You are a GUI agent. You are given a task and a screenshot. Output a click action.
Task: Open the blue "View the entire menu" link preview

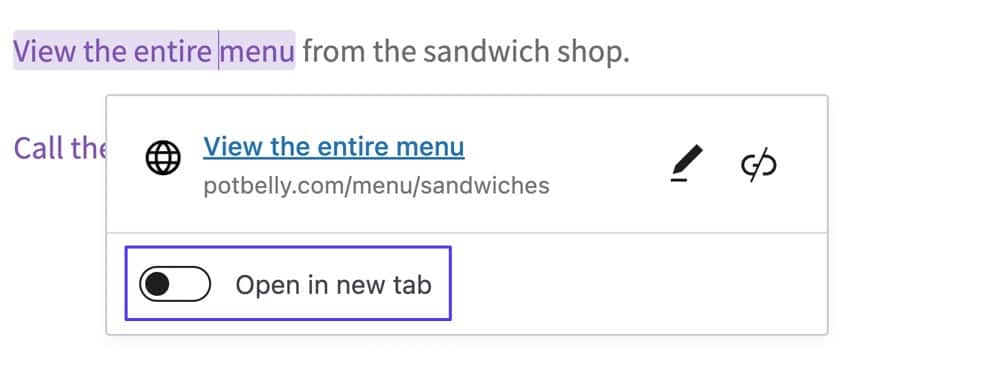[333, 147]
